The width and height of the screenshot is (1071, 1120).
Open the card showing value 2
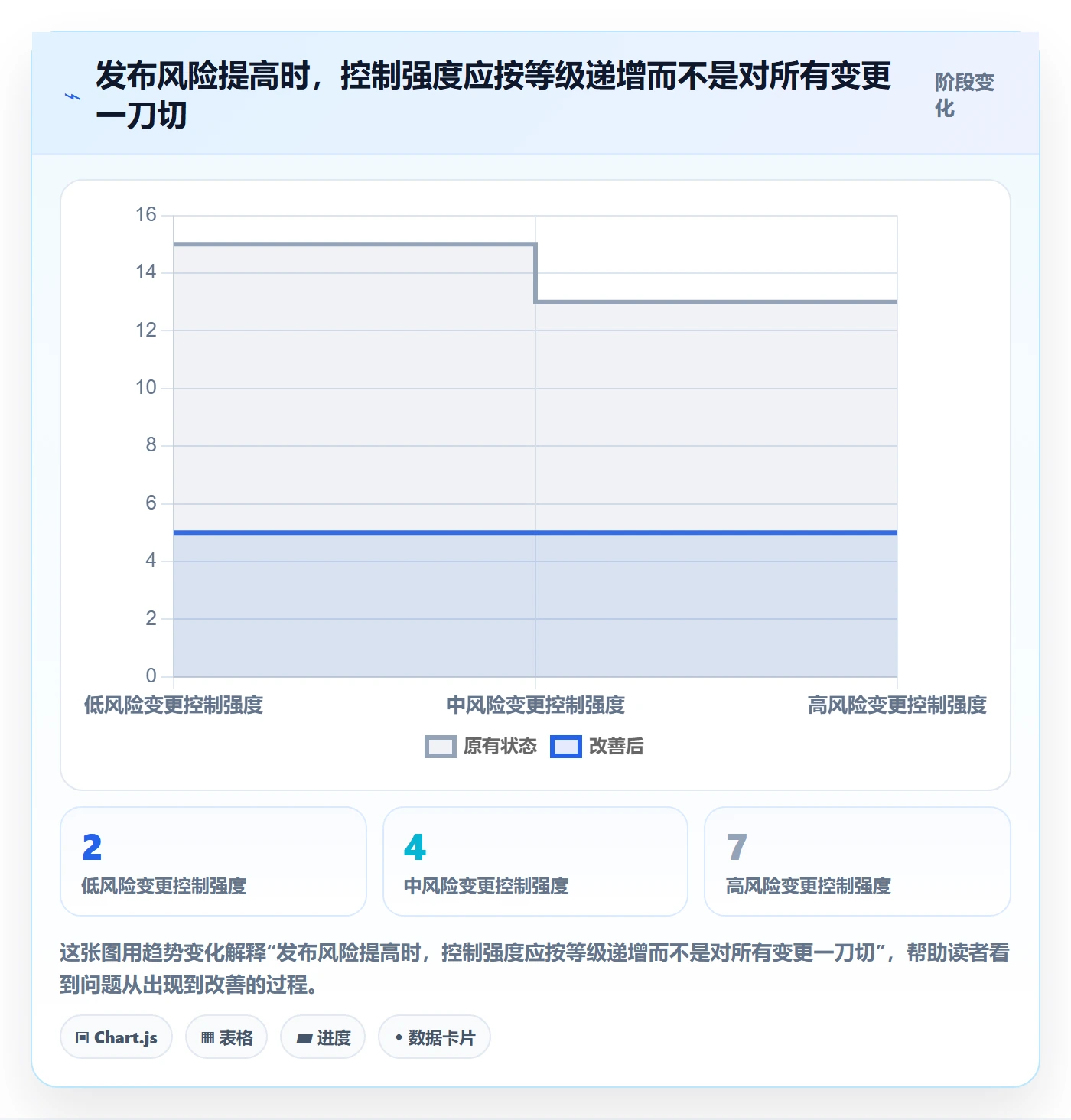coord(213,861)
